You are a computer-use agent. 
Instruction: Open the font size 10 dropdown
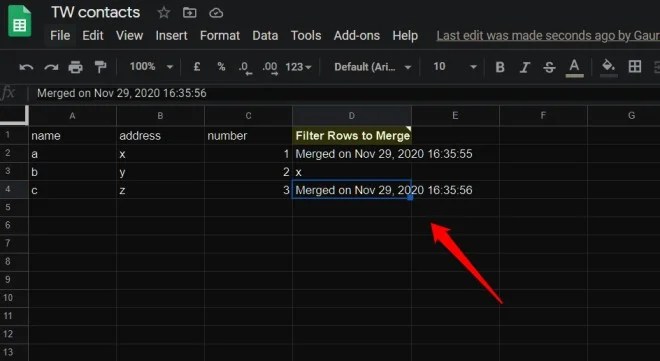pos(455,66)
